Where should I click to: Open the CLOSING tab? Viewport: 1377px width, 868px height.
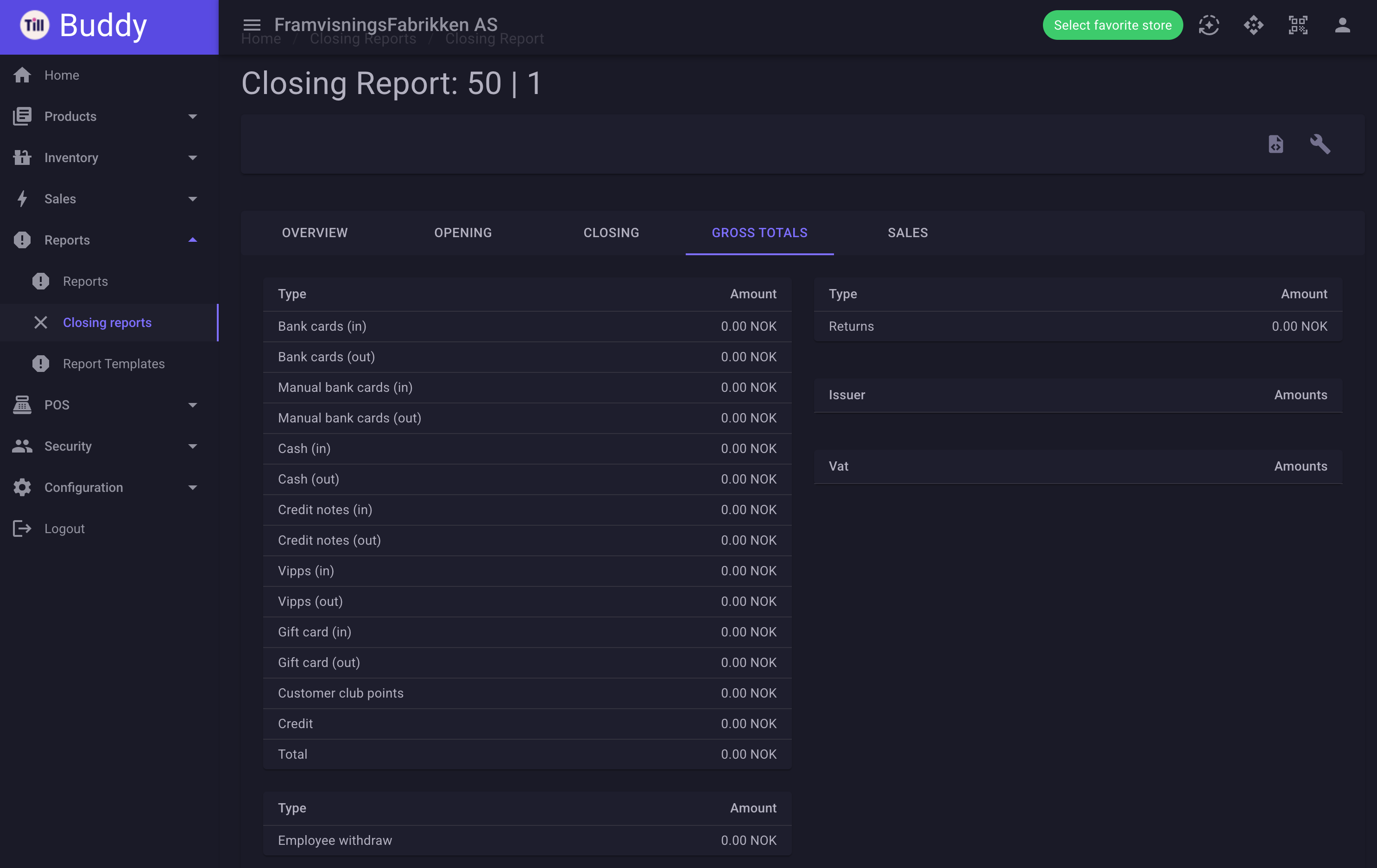pyautogui.click(x=611, y=233)
